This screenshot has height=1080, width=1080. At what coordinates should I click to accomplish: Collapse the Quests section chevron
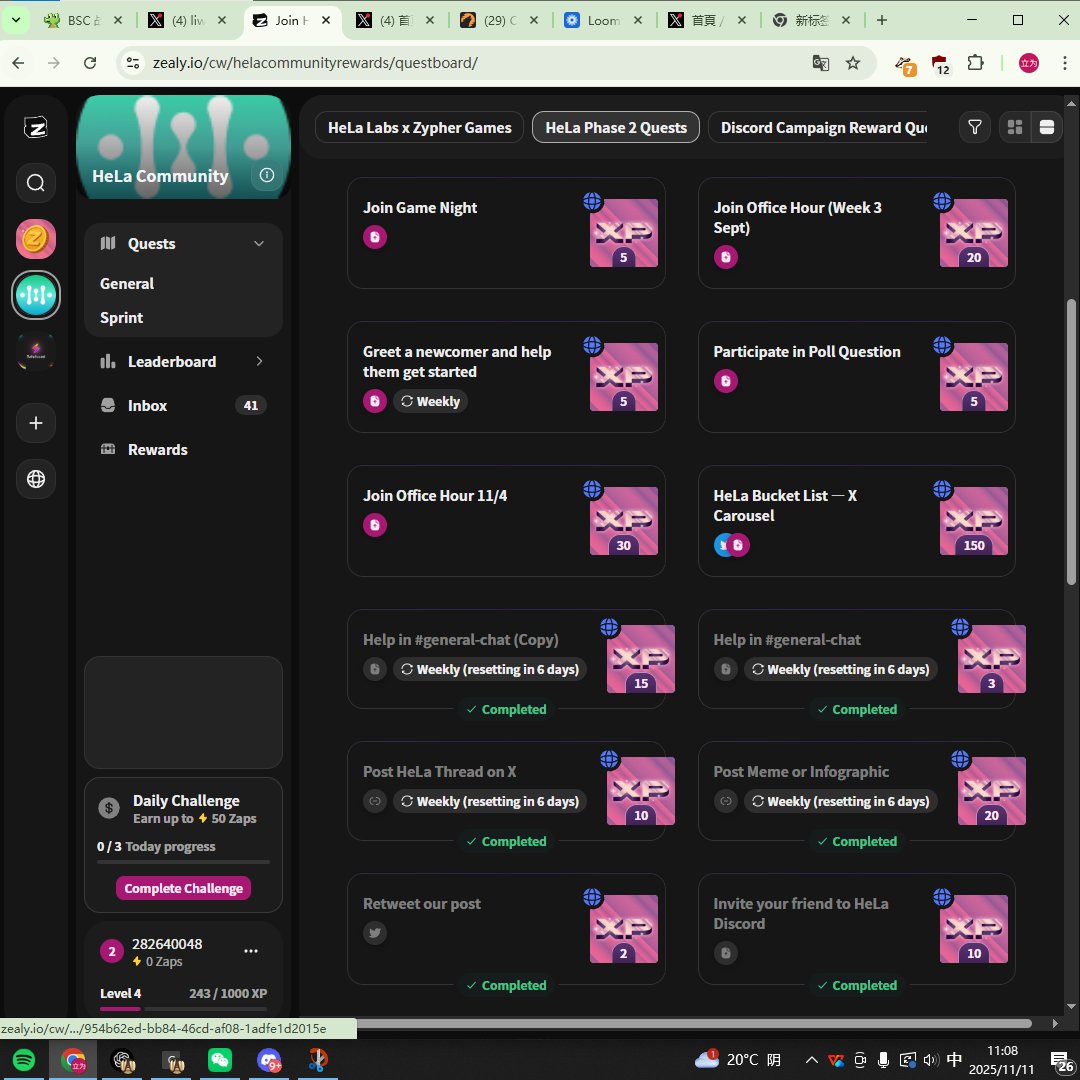coord(259,243)
